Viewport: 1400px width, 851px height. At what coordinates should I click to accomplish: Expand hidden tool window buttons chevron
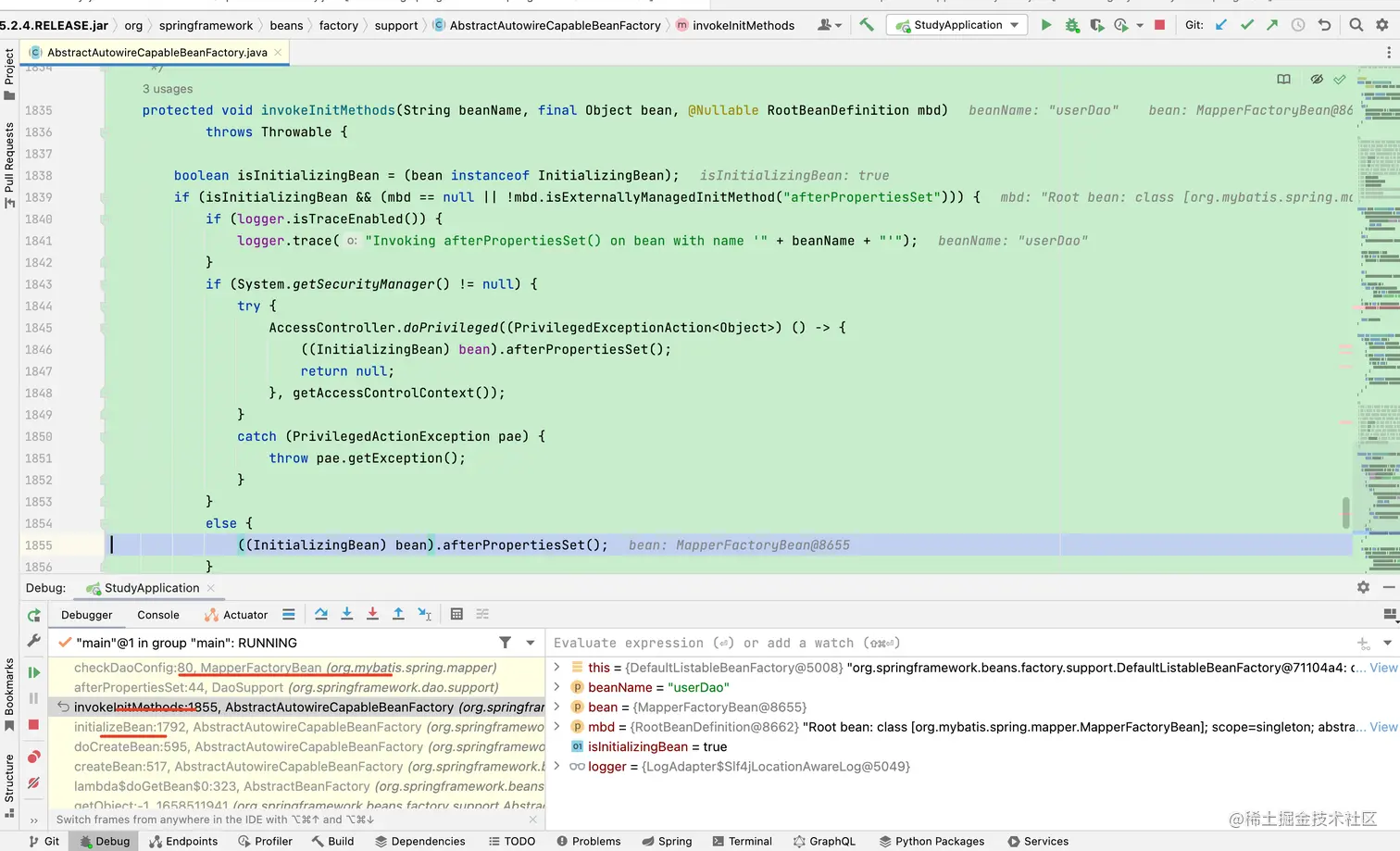tap(34, 820)
